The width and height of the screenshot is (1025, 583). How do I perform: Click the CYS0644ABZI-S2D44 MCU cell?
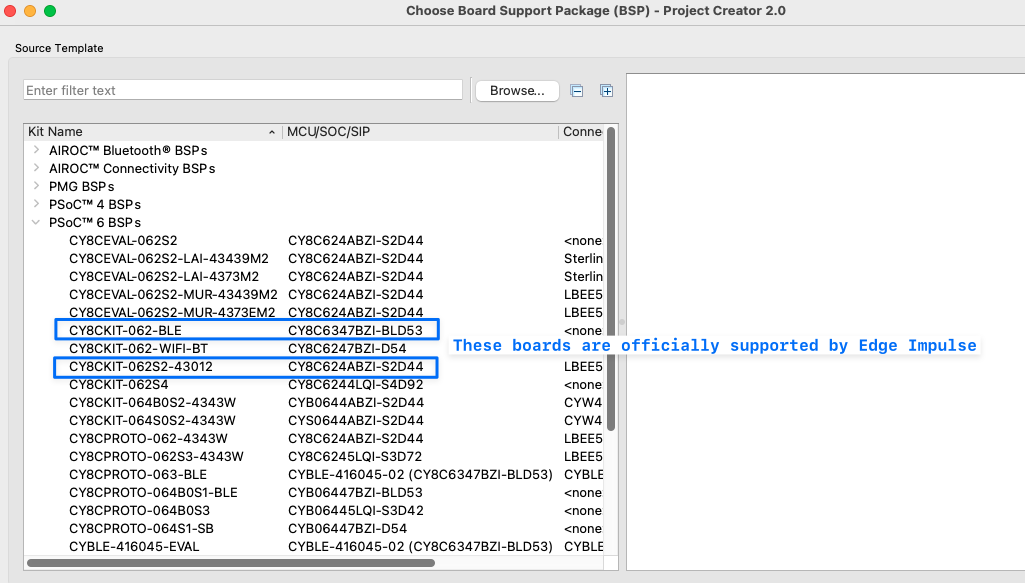(x=356, y=420)
